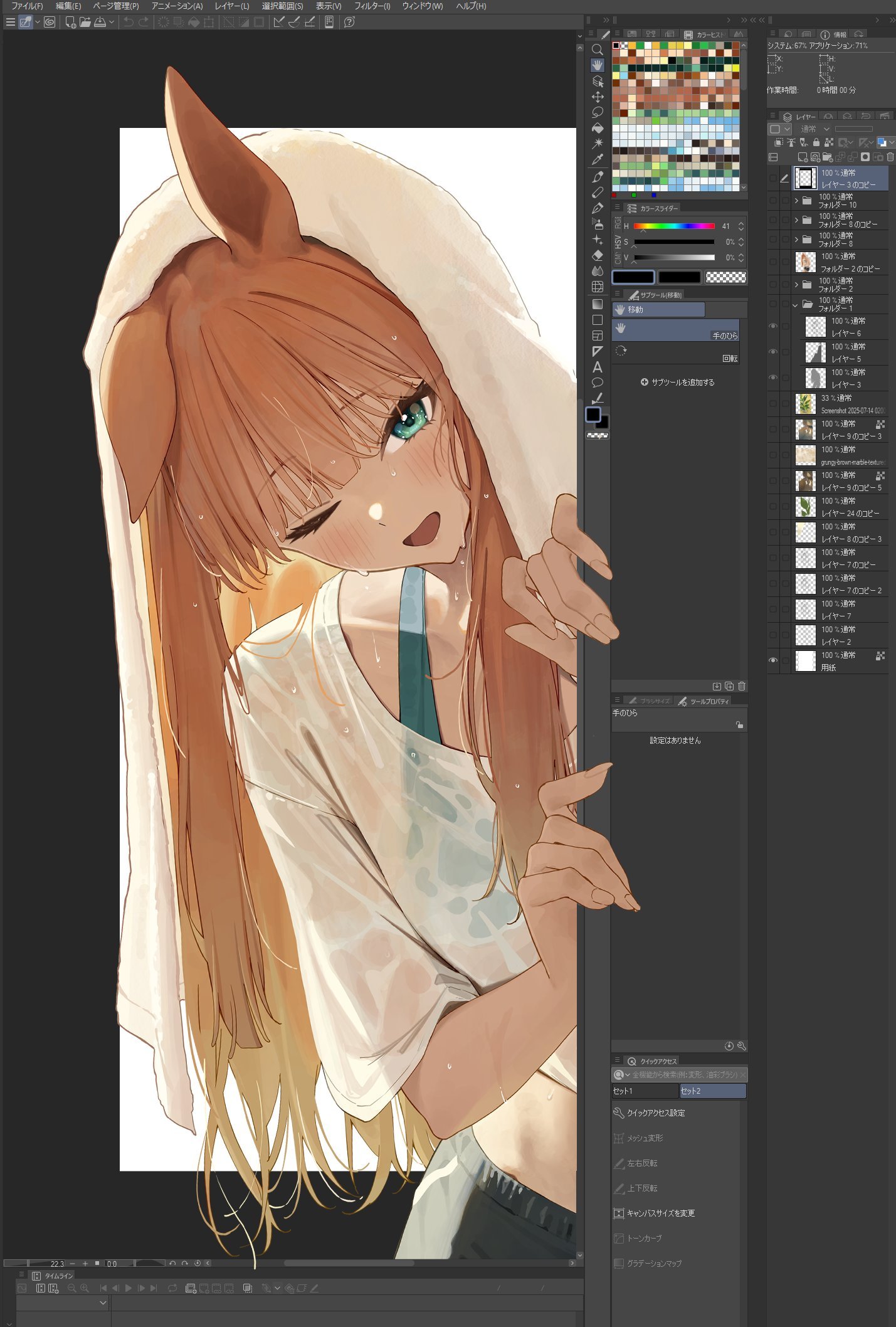Choose the Text tool (A icon)
The image size is (896, 1327).
(598, 367)
